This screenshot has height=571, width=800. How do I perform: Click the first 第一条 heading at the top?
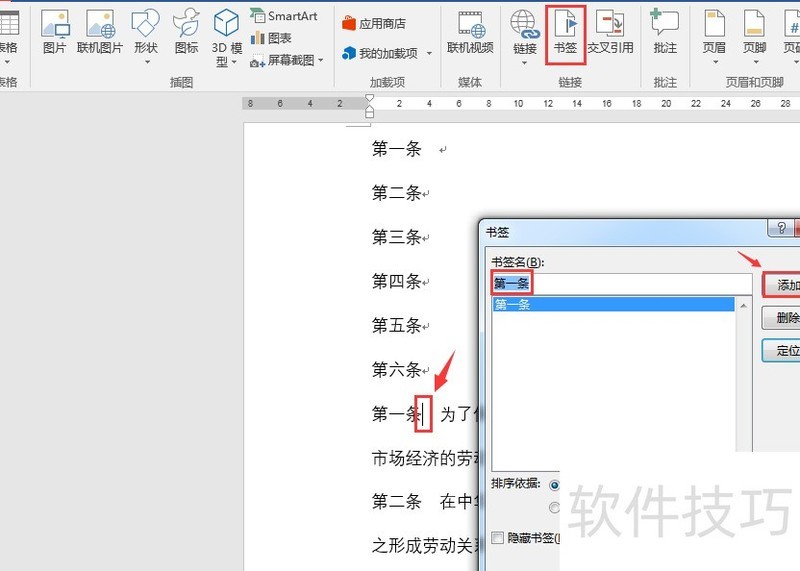(x=396, y=149)
